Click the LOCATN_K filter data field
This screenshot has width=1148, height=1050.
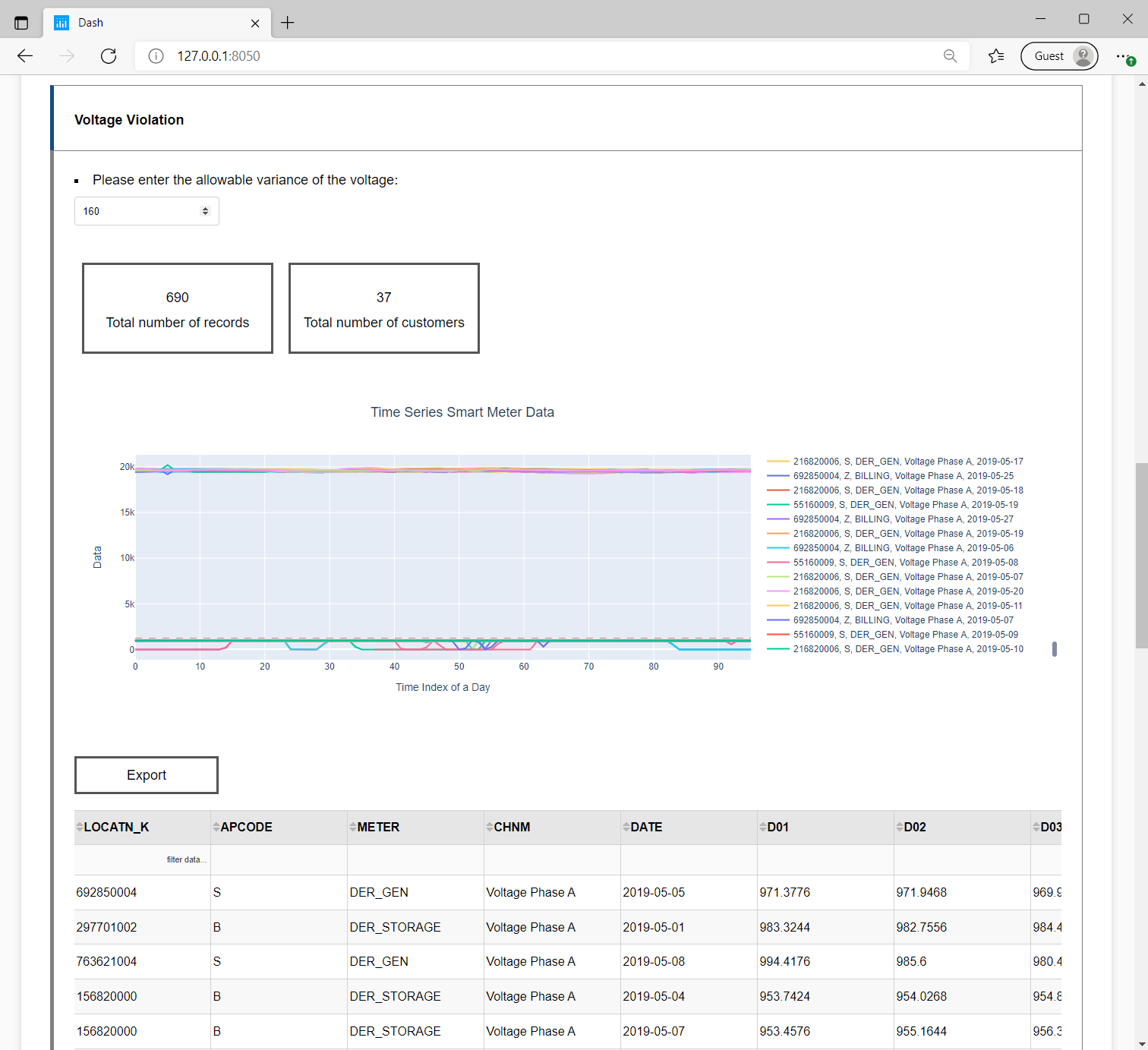tap(143, 859)
